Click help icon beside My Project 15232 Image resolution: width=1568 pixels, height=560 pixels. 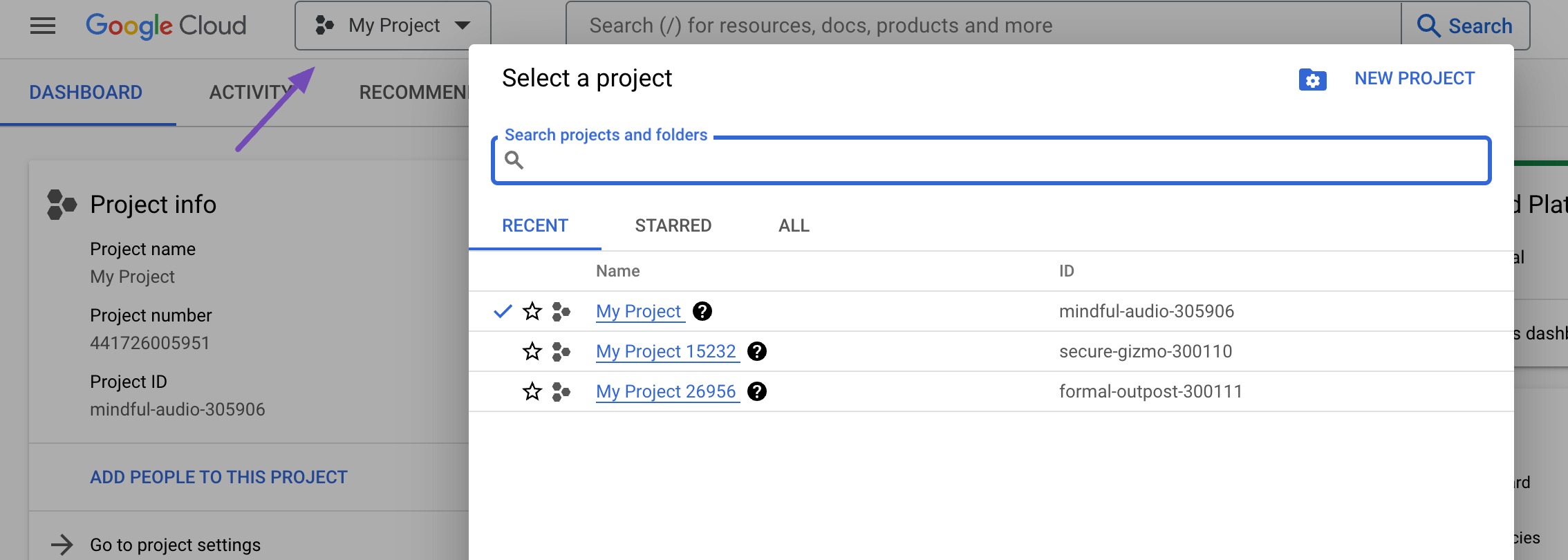click(757, 351)
